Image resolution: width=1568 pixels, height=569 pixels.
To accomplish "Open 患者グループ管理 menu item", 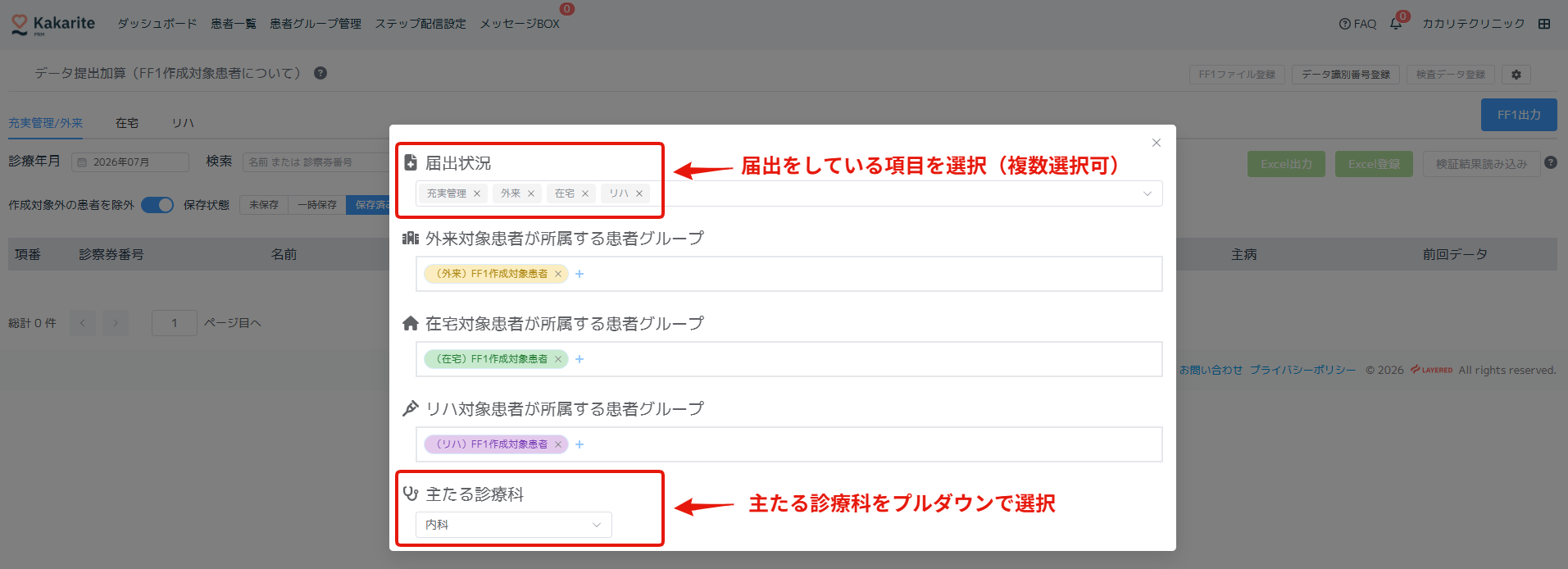I will coord(316,24).
